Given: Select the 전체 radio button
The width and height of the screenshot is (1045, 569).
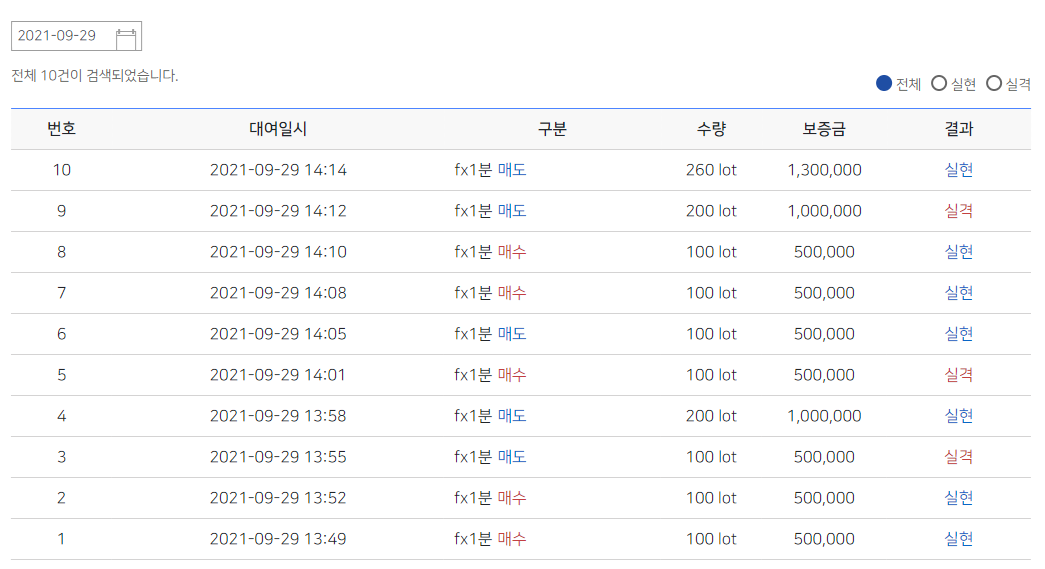Looking at the screenshot, I should click(x=884, y=83).
